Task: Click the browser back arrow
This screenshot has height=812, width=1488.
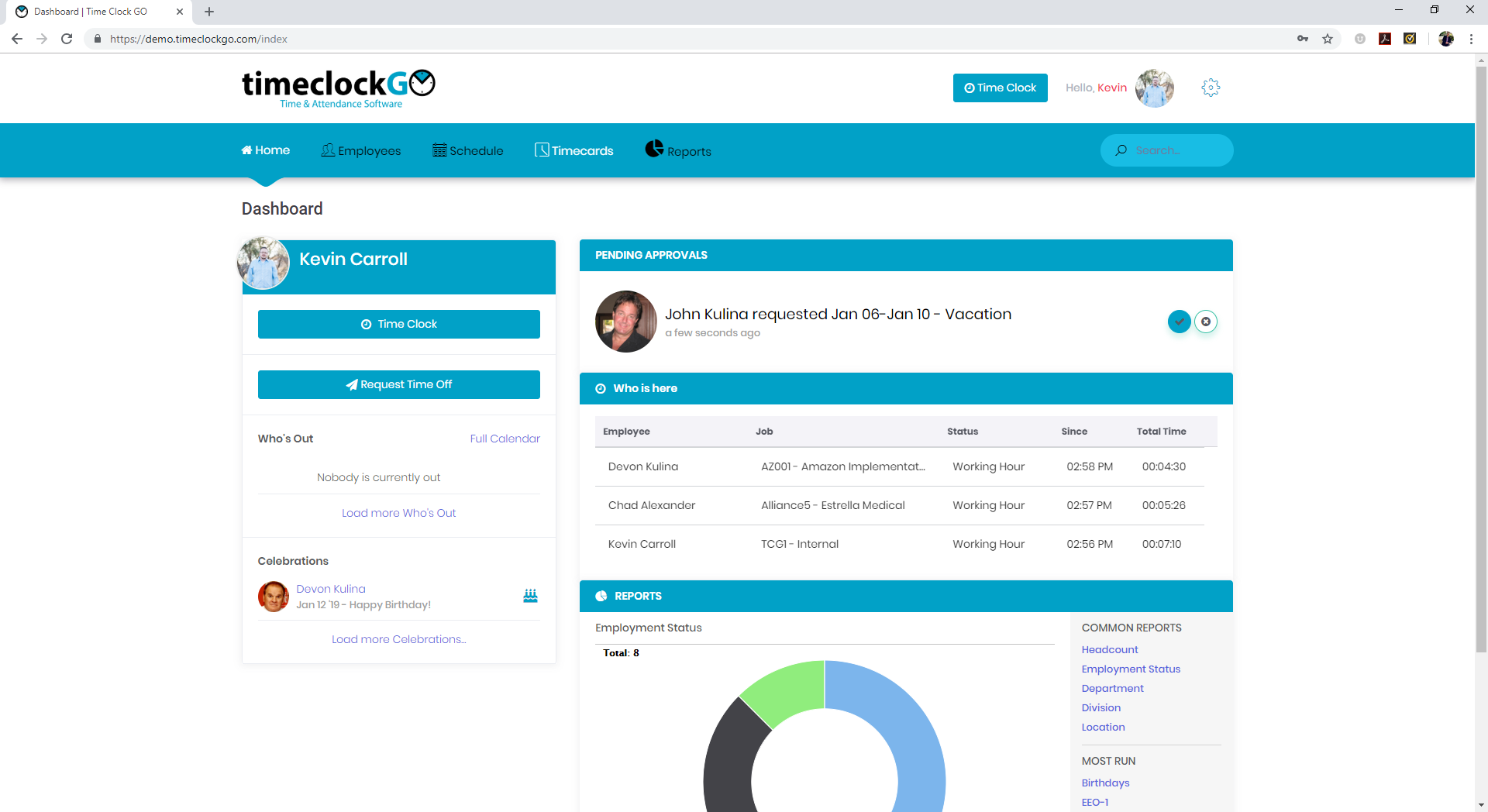Action: (x=17, y=39)
